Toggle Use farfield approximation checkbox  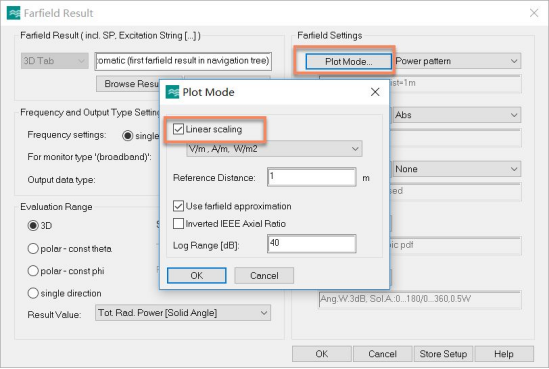[x=178, y=206]
